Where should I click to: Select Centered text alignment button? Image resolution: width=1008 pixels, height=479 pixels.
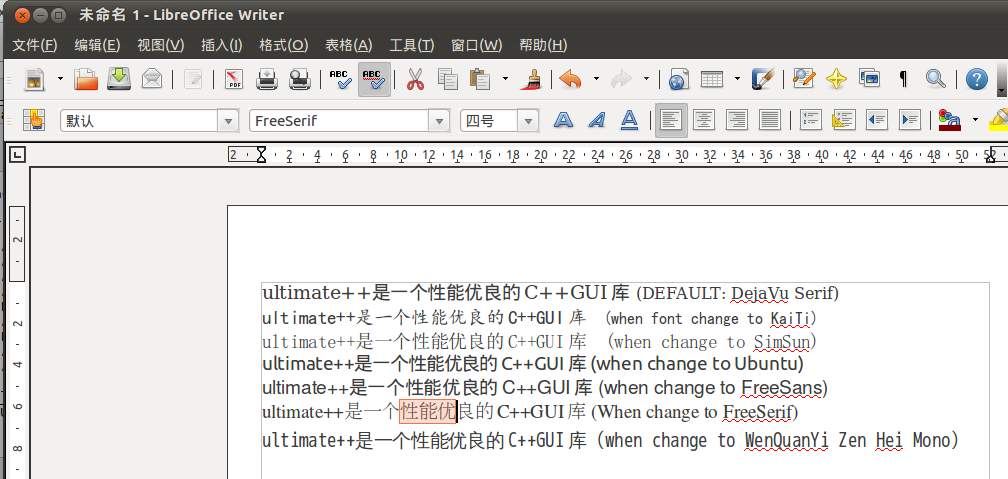tap(704, 121)
